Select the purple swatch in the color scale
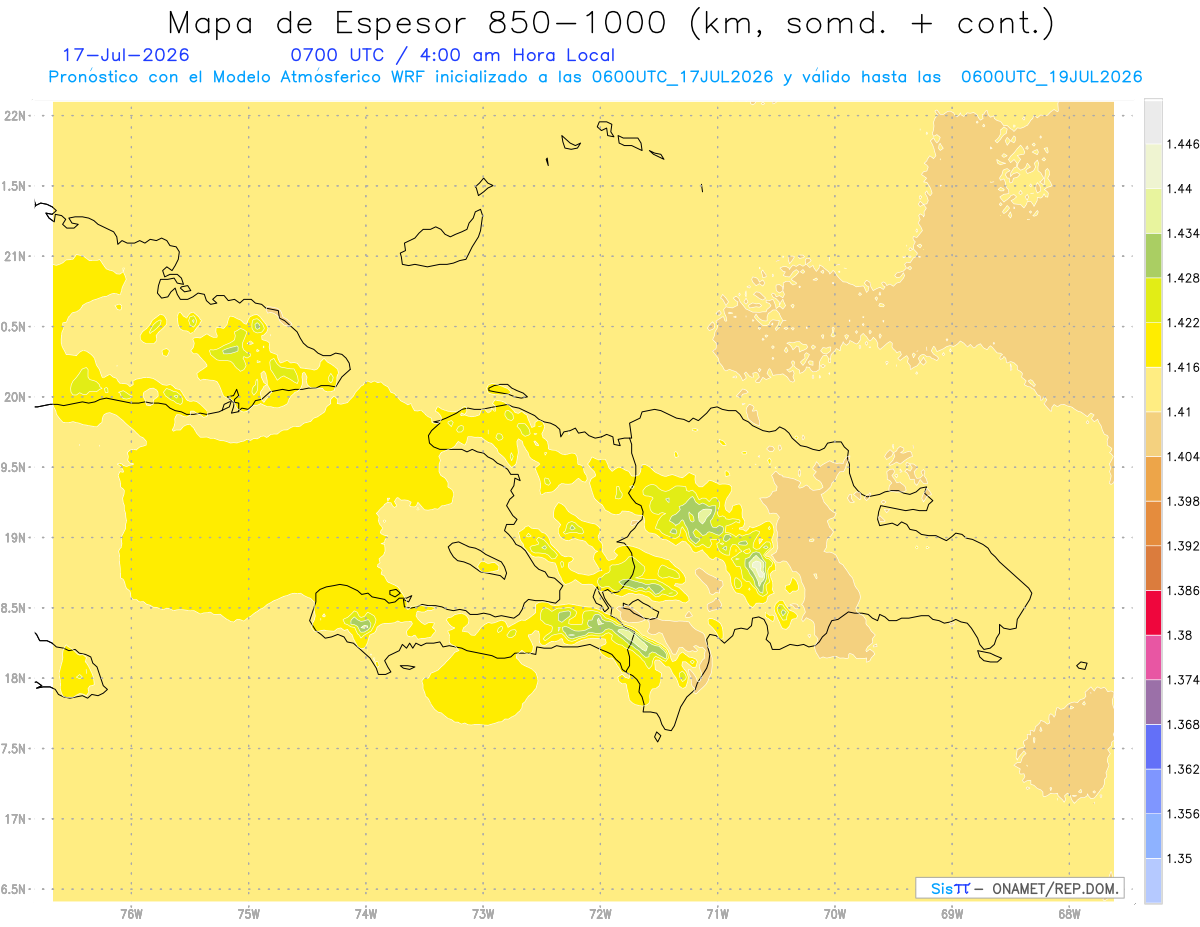 (1153, 702)
